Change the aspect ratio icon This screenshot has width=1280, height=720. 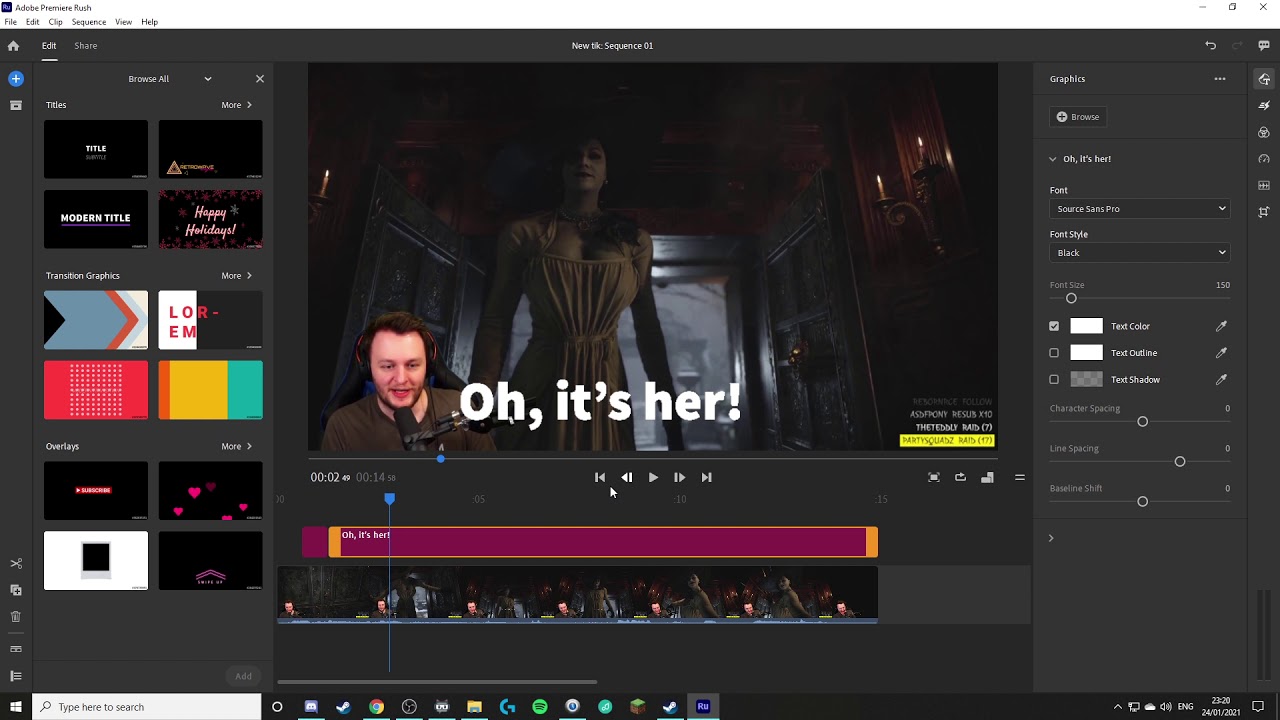pyautogui.click(x=987, y=478)
